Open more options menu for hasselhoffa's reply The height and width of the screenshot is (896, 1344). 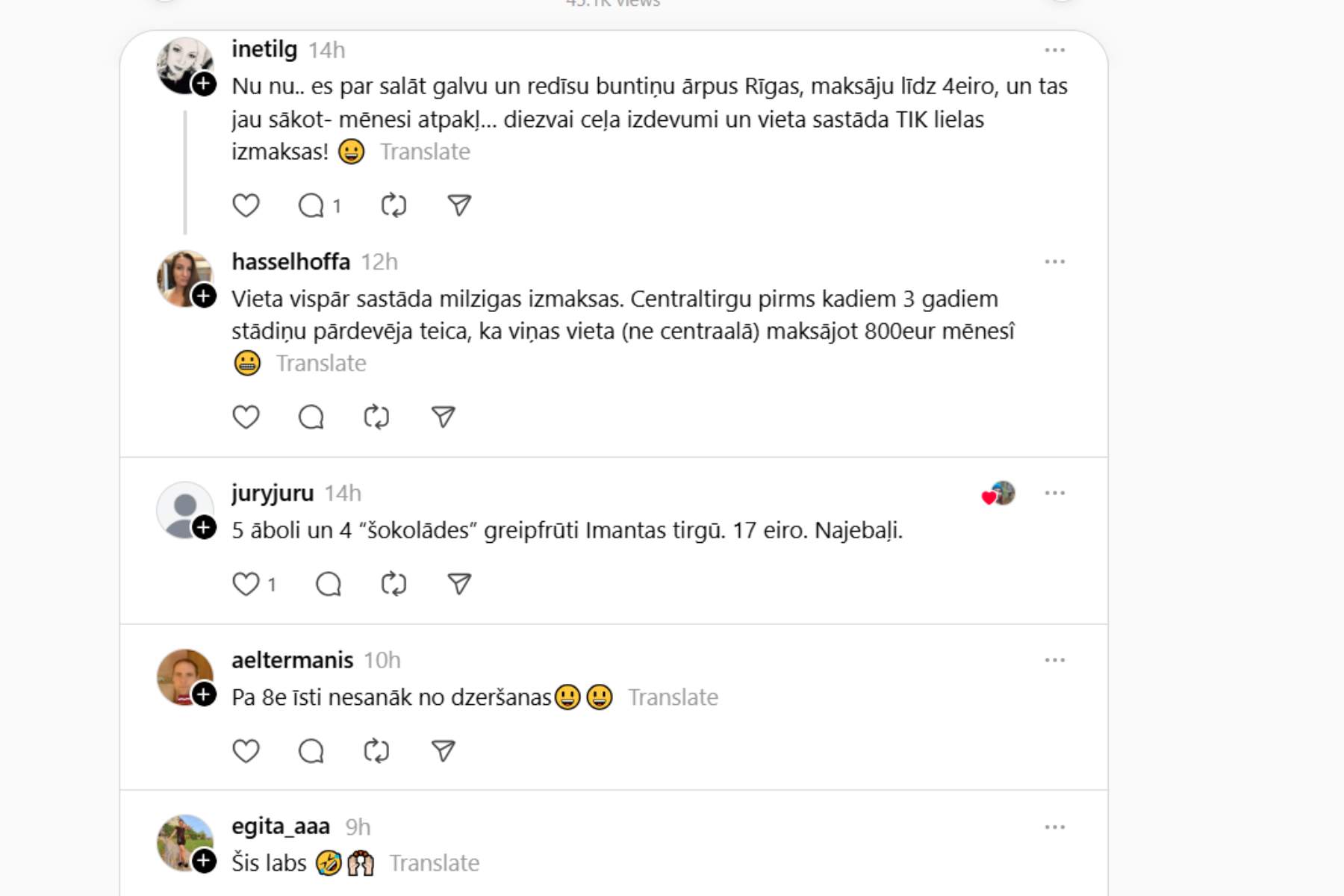click(1054, 262)
